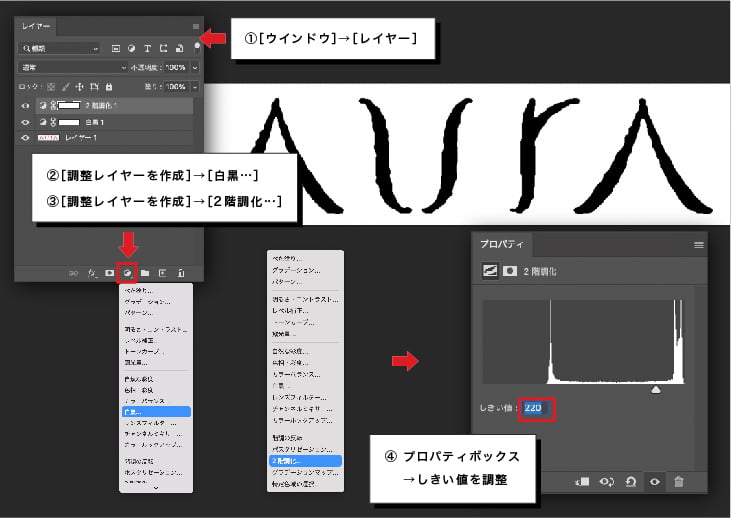
Task: Switch to the プロパティ tab
Action: click(x=502, y=244)
